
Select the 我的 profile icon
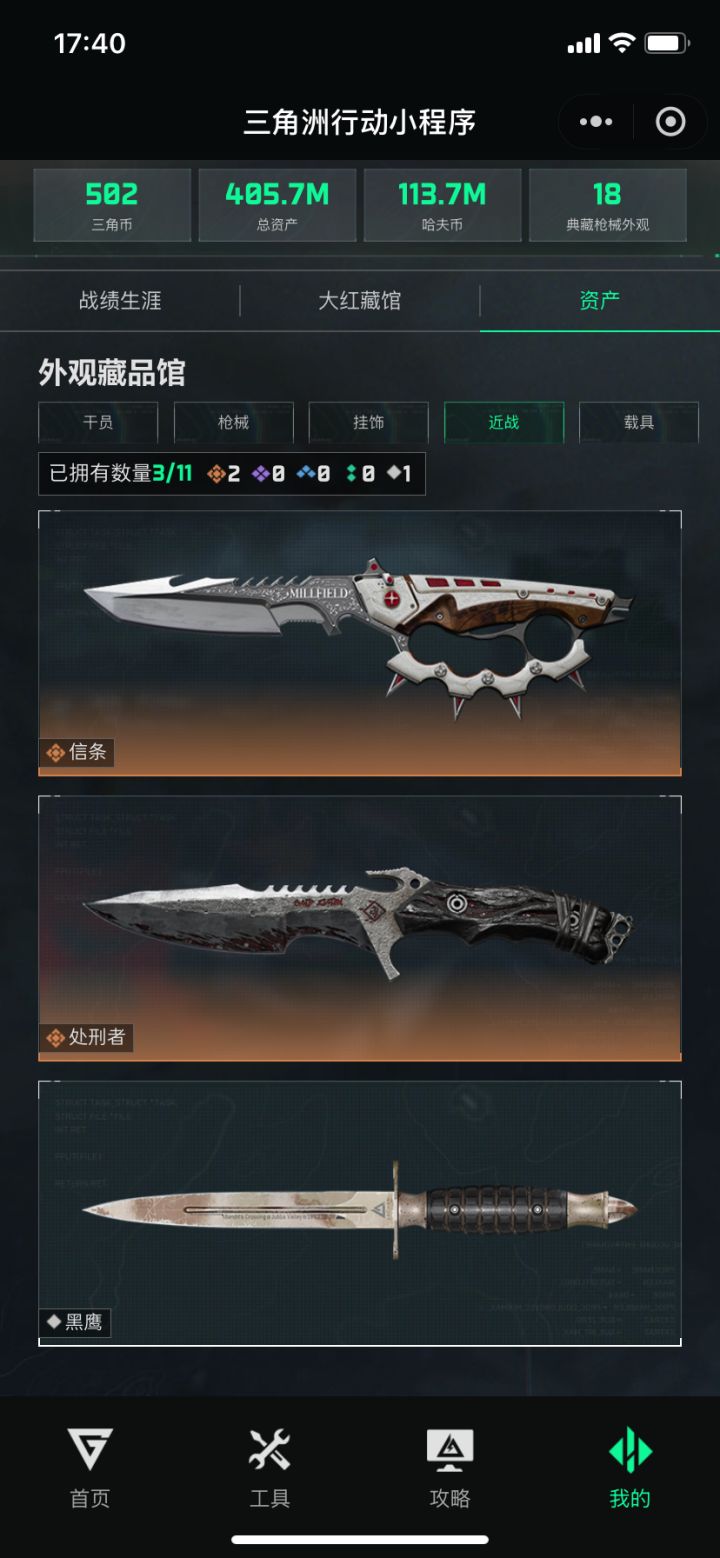pos(630,1450)
